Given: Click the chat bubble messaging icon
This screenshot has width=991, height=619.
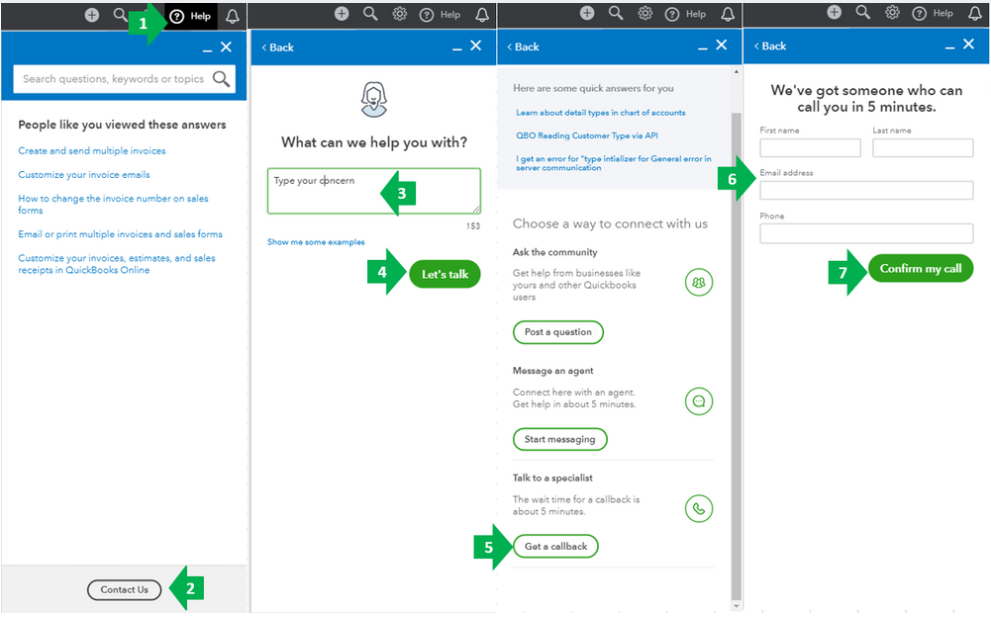Looking at the screenshot, I should coord(698,401).
